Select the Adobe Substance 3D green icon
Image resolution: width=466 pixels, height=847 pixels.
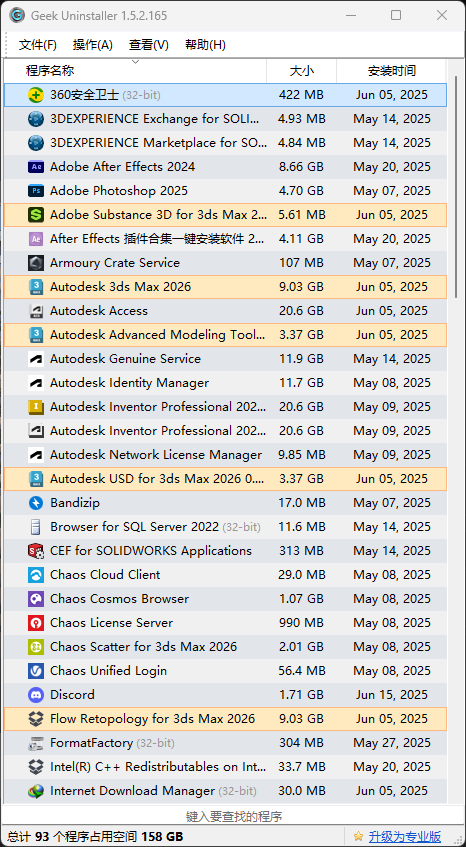36,215
